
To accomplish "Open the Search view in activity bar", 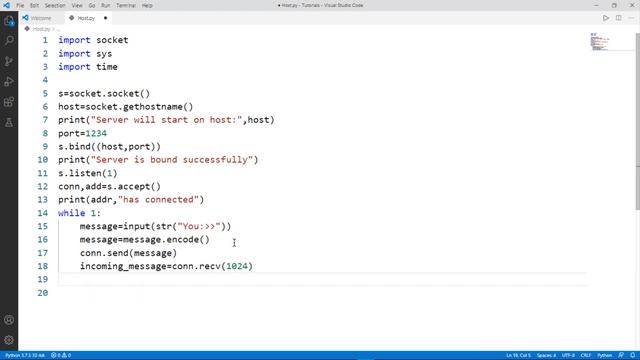I will click(x=9, y=40).
